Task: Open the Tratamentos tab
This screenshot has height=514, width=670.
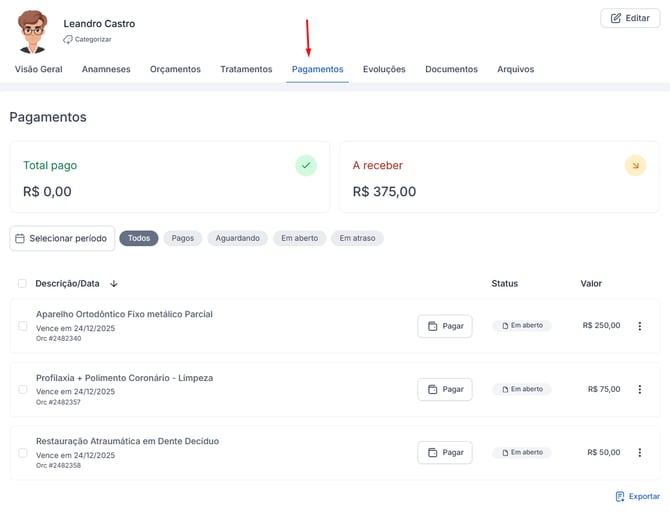Action: coord(246,69)
